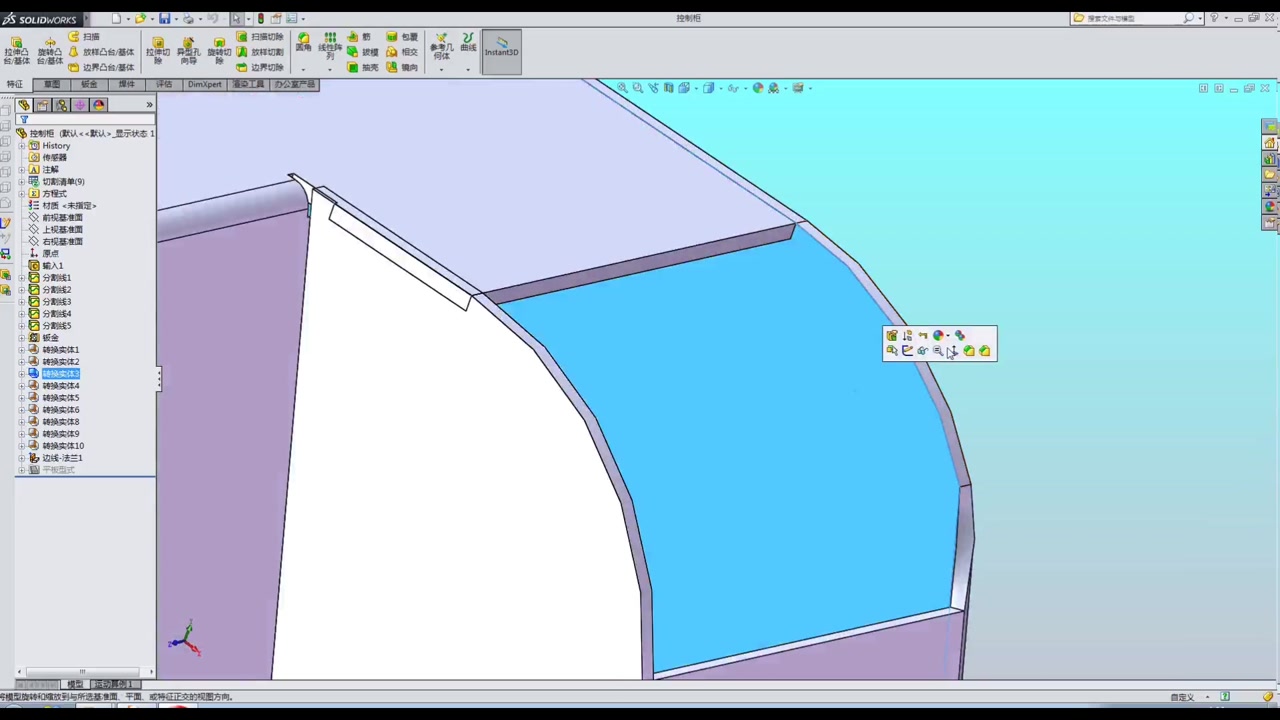Open the New document dropdown arrow
The width and height of the screenshot is (1280, 720).
pyautogui.click(x=126, y=18)
